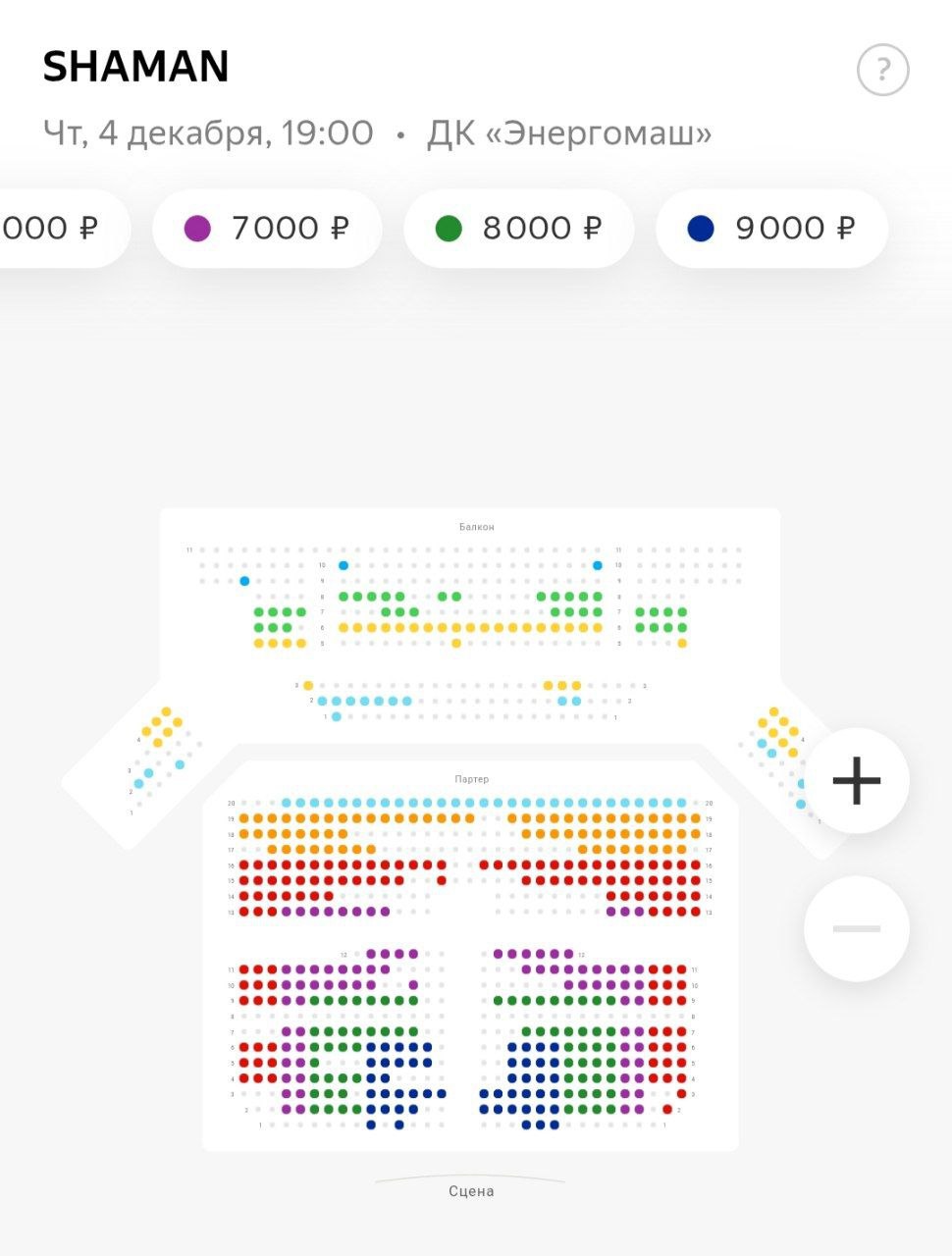Click the Сцена stage label

tap(471, 1191)
